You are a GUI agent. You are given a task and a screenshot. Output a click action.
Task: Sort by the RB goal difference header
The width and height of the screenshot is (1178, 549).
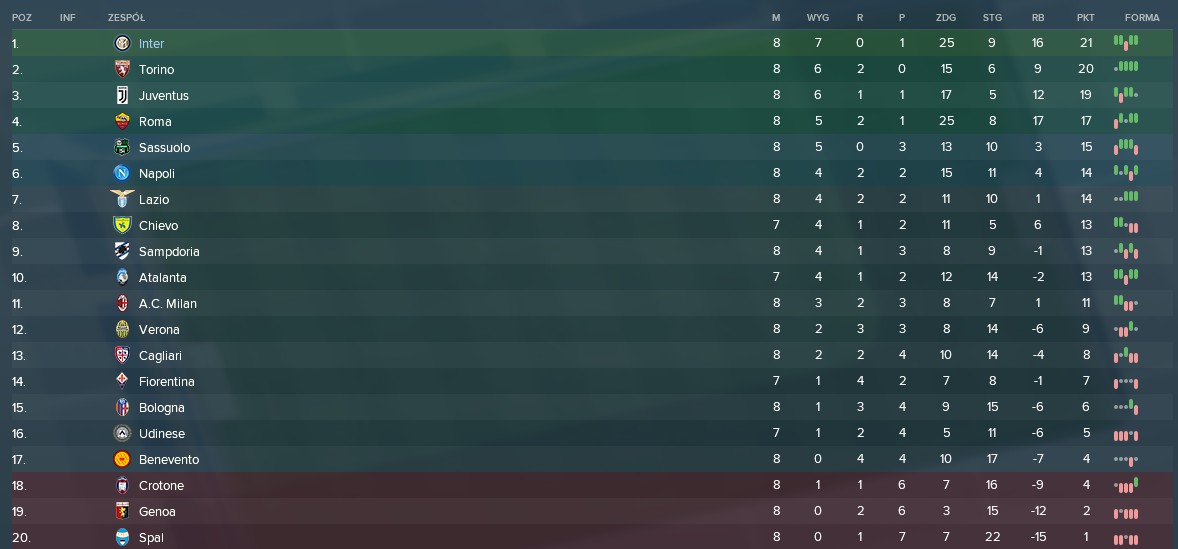coord(1037,18)
